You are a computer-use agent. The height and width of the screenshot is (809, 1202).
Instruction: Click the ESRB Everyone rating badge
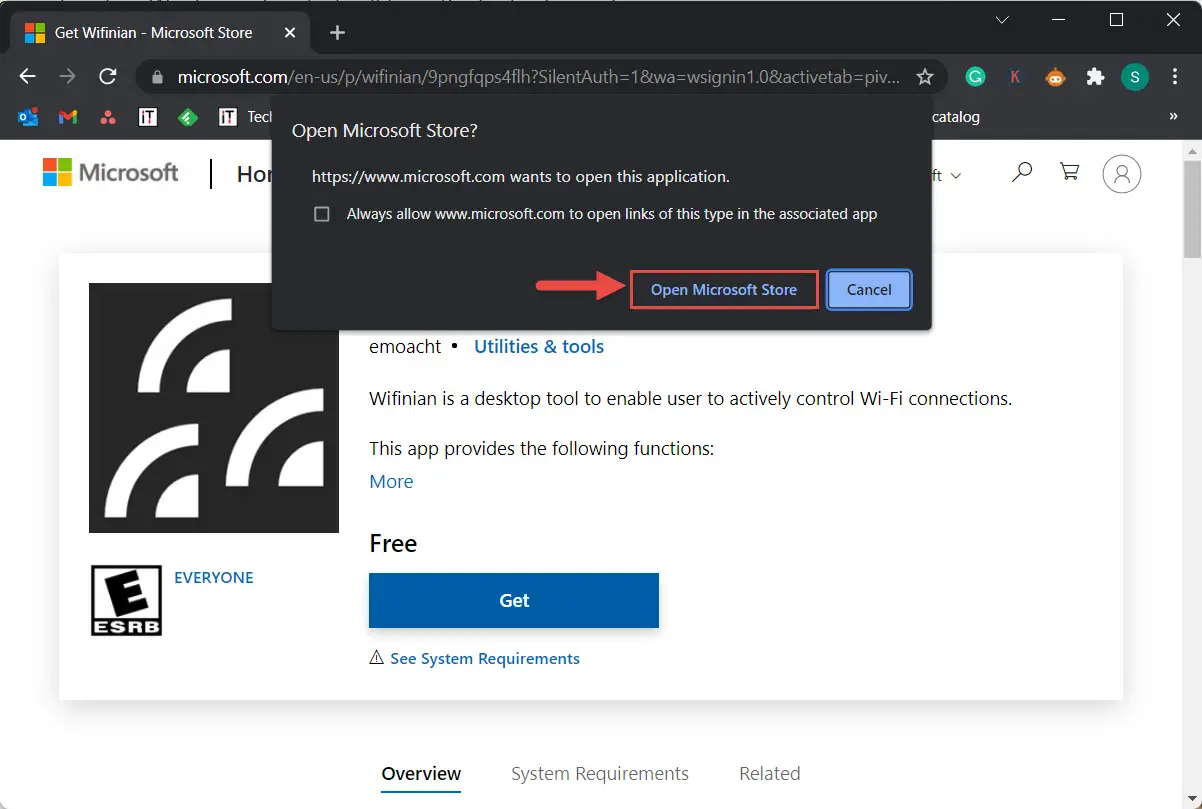[x=126, y=600]
